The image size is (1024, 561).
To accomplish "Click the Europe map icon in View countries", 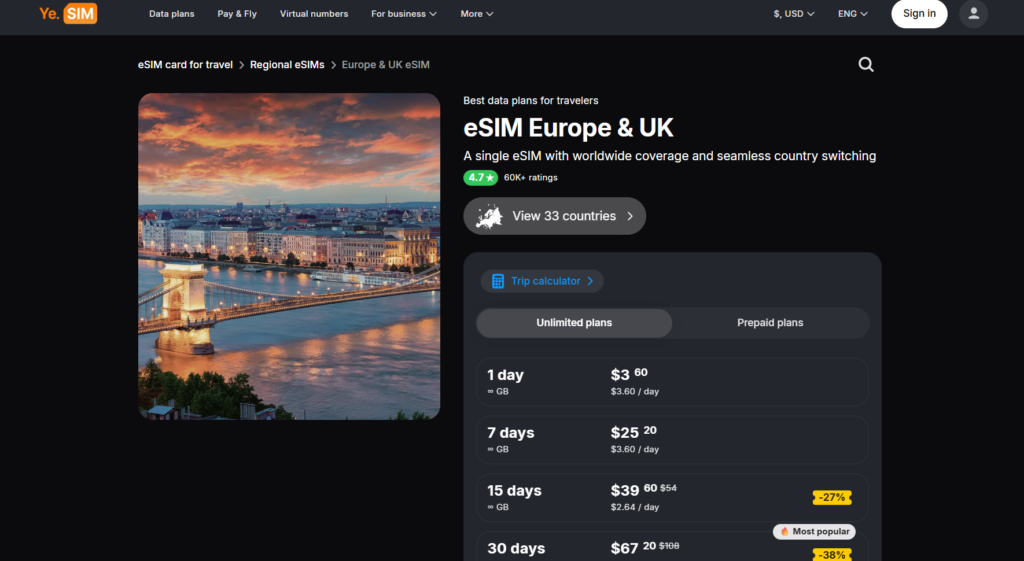I will (x=489, y=216).
